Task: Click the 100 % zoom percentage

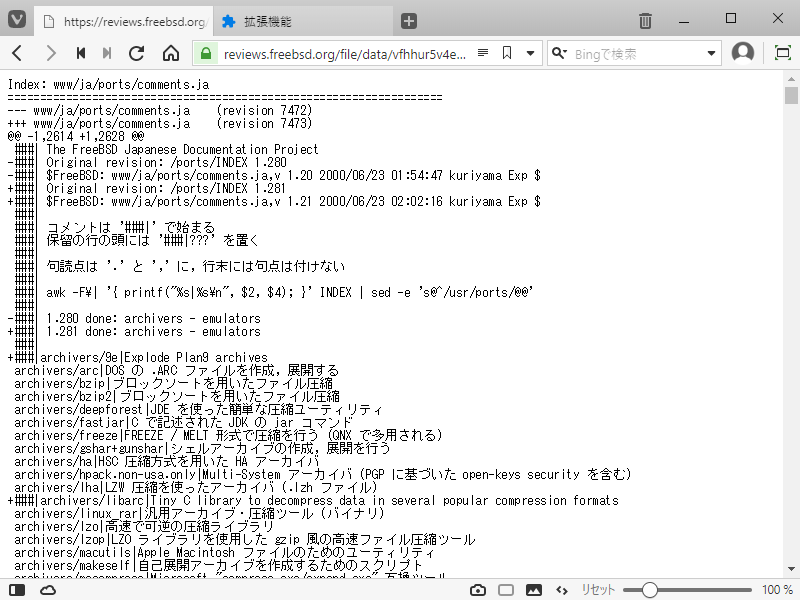Action: pyautogui.click(x=777, y=590)
